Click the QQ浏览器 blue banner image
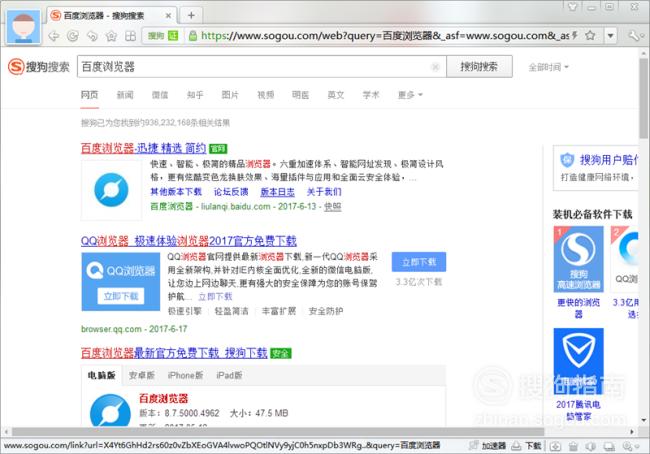Screen dimensions: 650x454 point(121,282)
